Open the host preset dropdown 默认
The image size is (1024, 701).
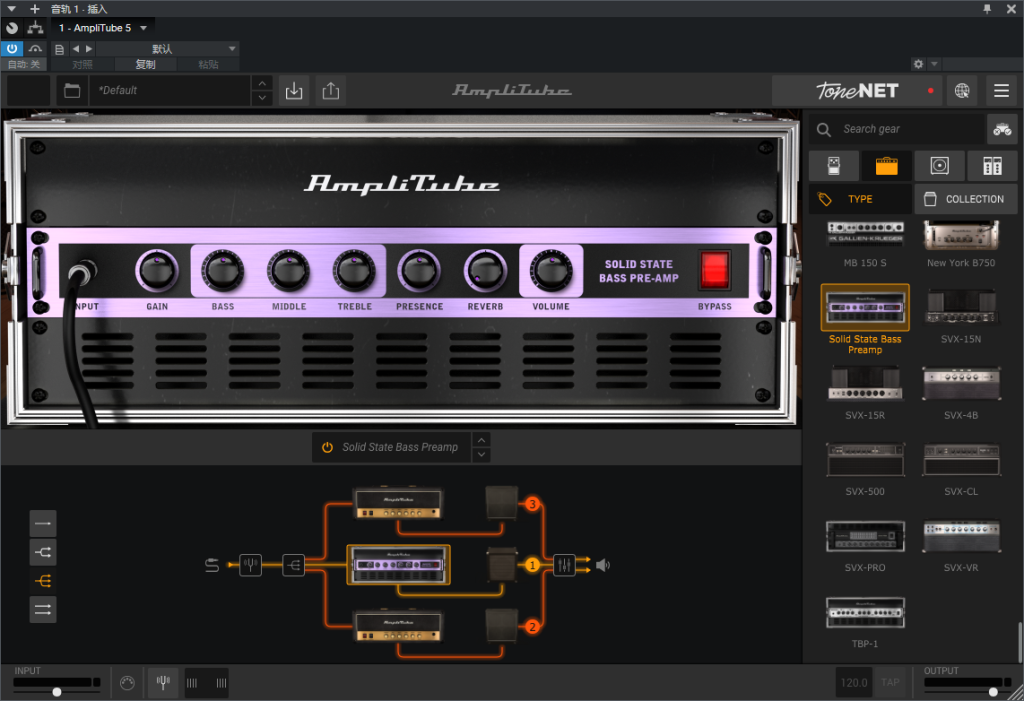tap(167, 49)
